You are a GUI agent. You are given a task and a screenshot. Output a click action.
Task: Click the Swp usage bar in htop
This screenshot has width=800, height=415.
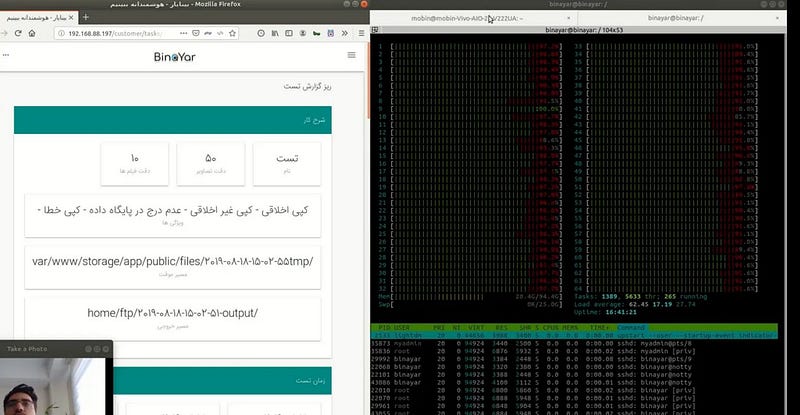(x=477, y=304)
